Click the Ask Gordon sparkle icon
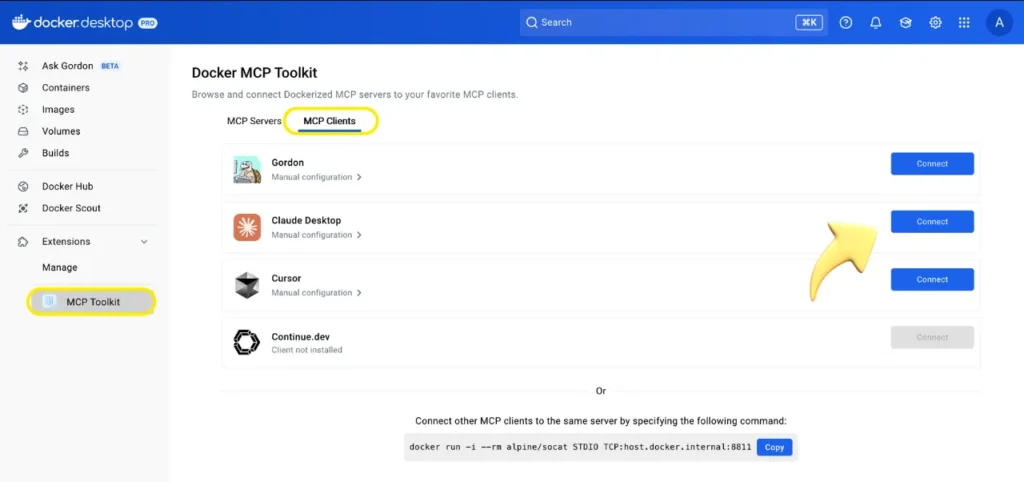1024x482 pixels. 23,66
